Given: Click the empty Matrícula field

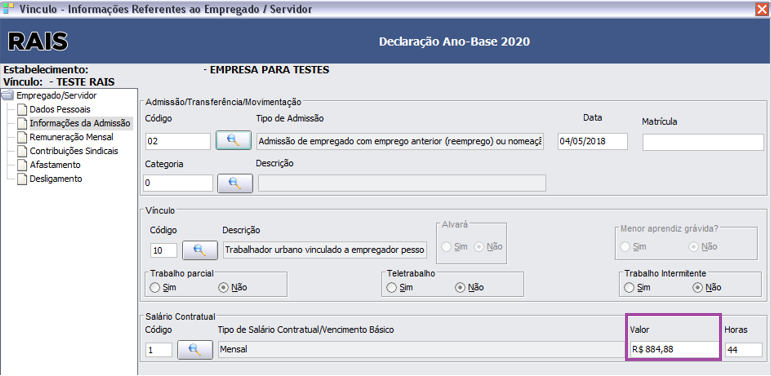Looking at the screenshot, I should tap(703, 142).
